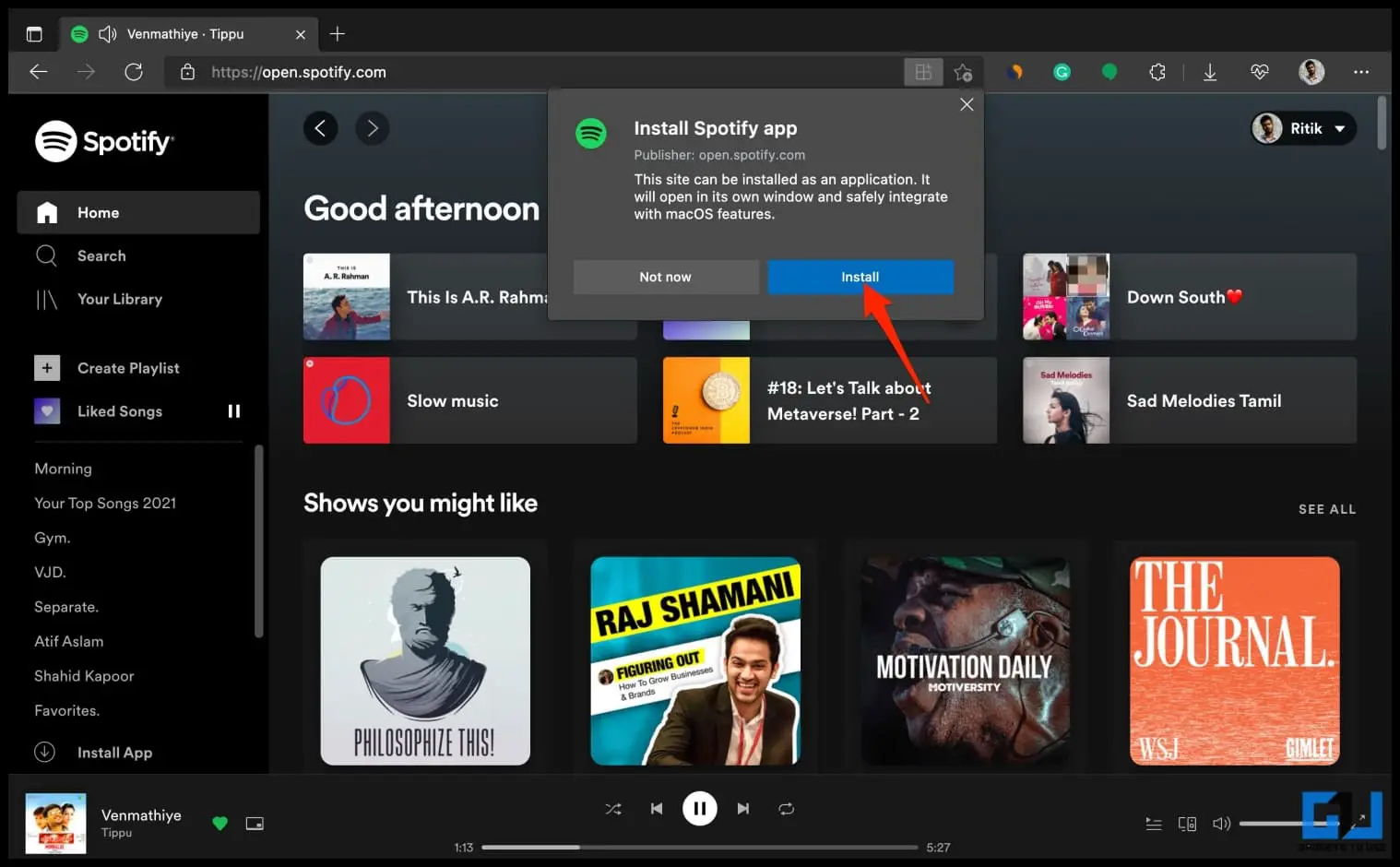Go to Home in the sidebar
The image size is (1400, 867).
click(x=138, y=212)
